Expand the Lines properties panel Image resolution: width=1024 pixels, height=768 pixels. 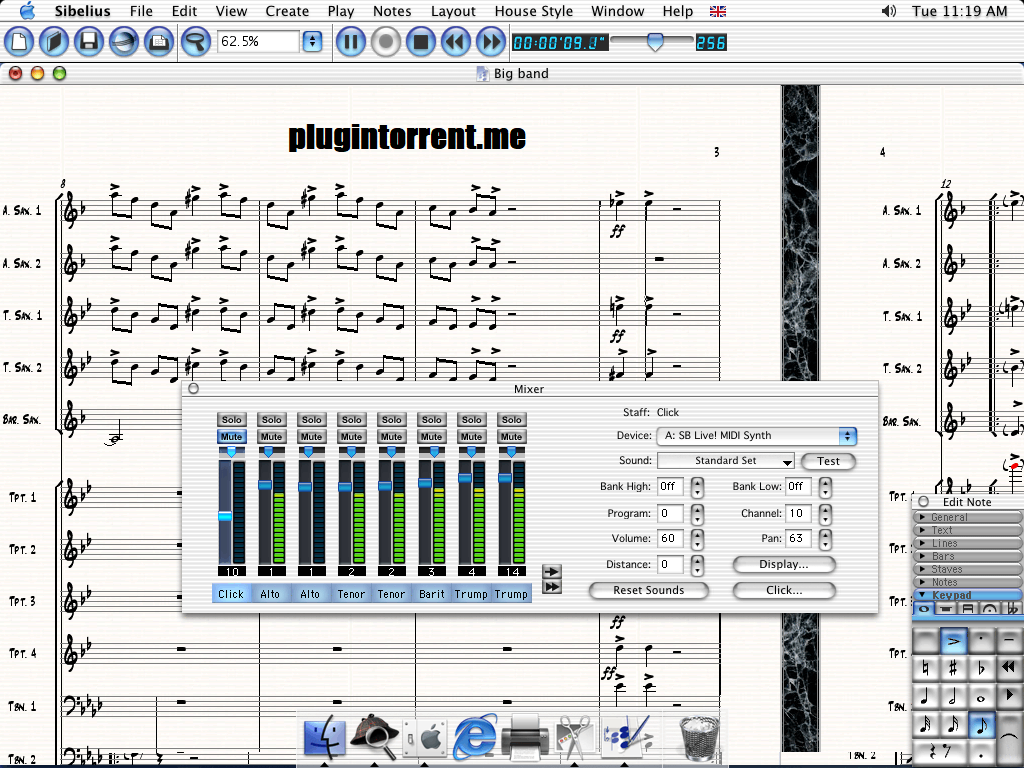pos(967,543)
